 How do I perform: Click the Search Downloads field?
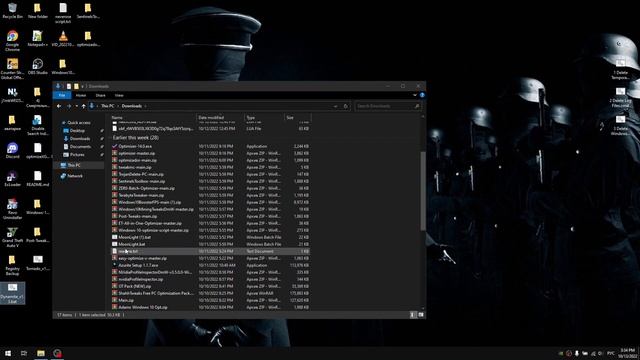coord(387,106)
